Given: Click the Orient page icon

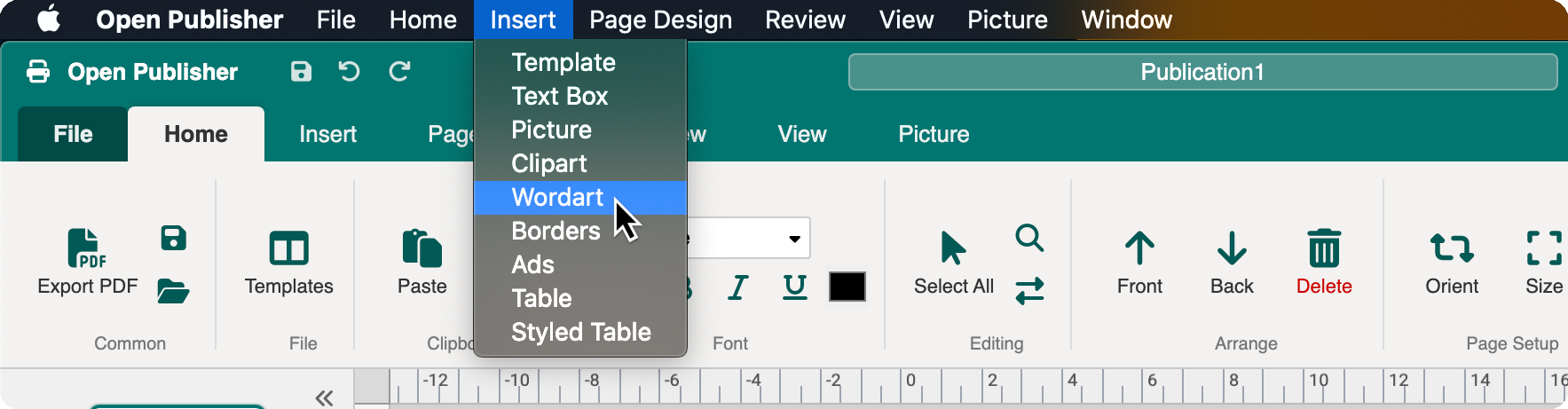Looking at the screenshot, I should click(1452, 248).
